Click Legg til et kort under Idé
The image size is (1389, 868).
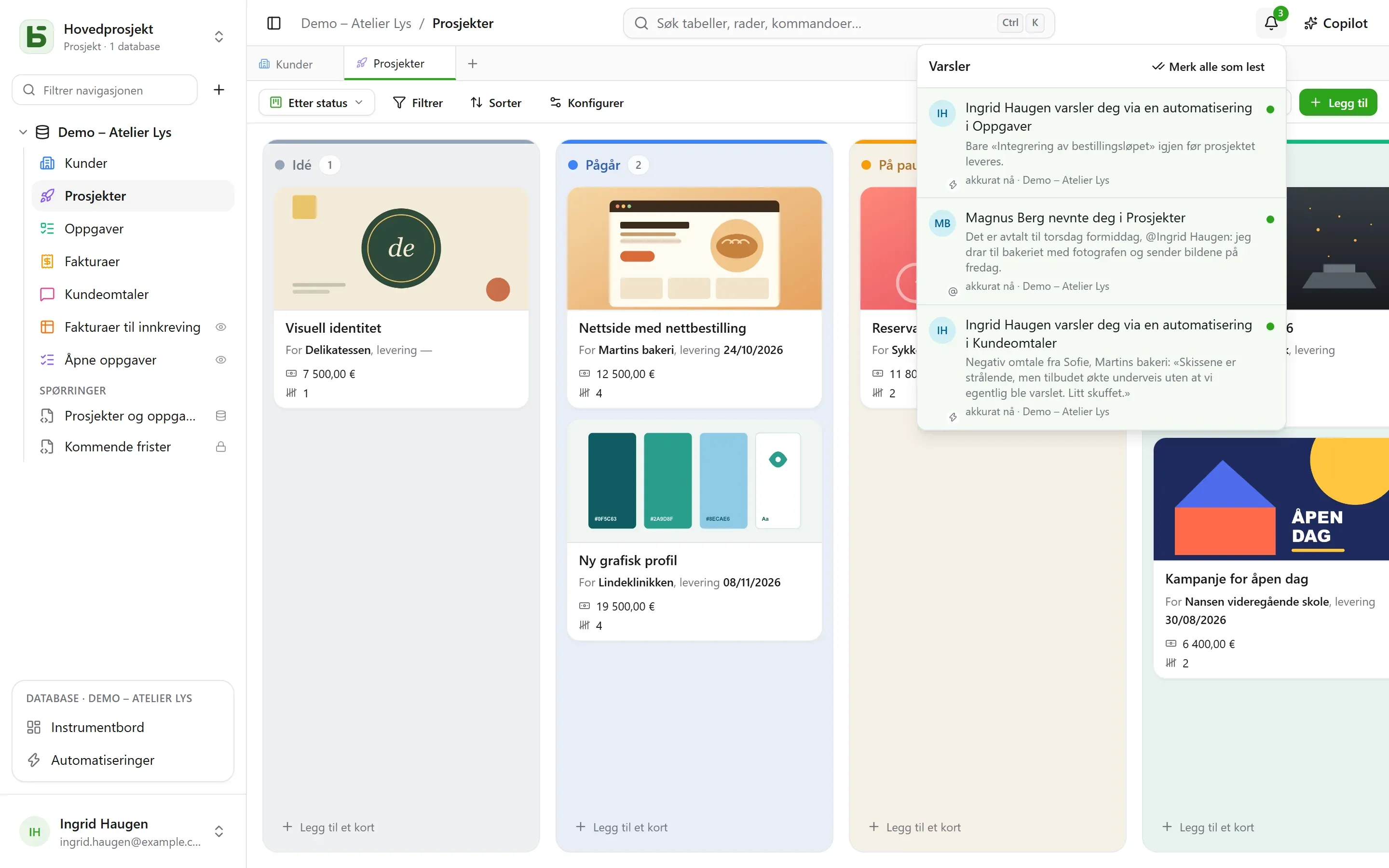tap(329, 827)
